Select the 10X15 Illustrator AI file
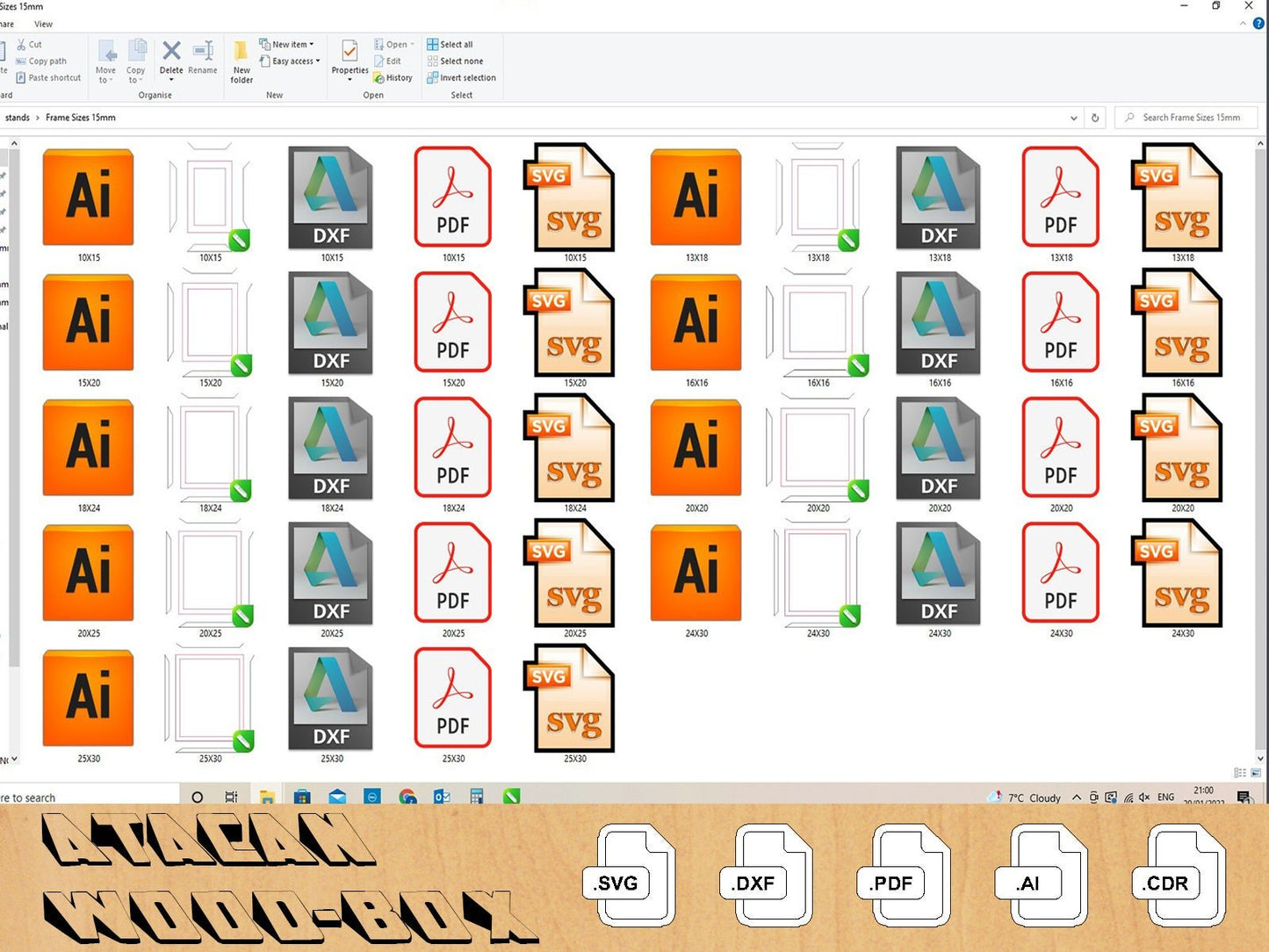This screenshot has width=1269, height=952. [x=89, y=198]
